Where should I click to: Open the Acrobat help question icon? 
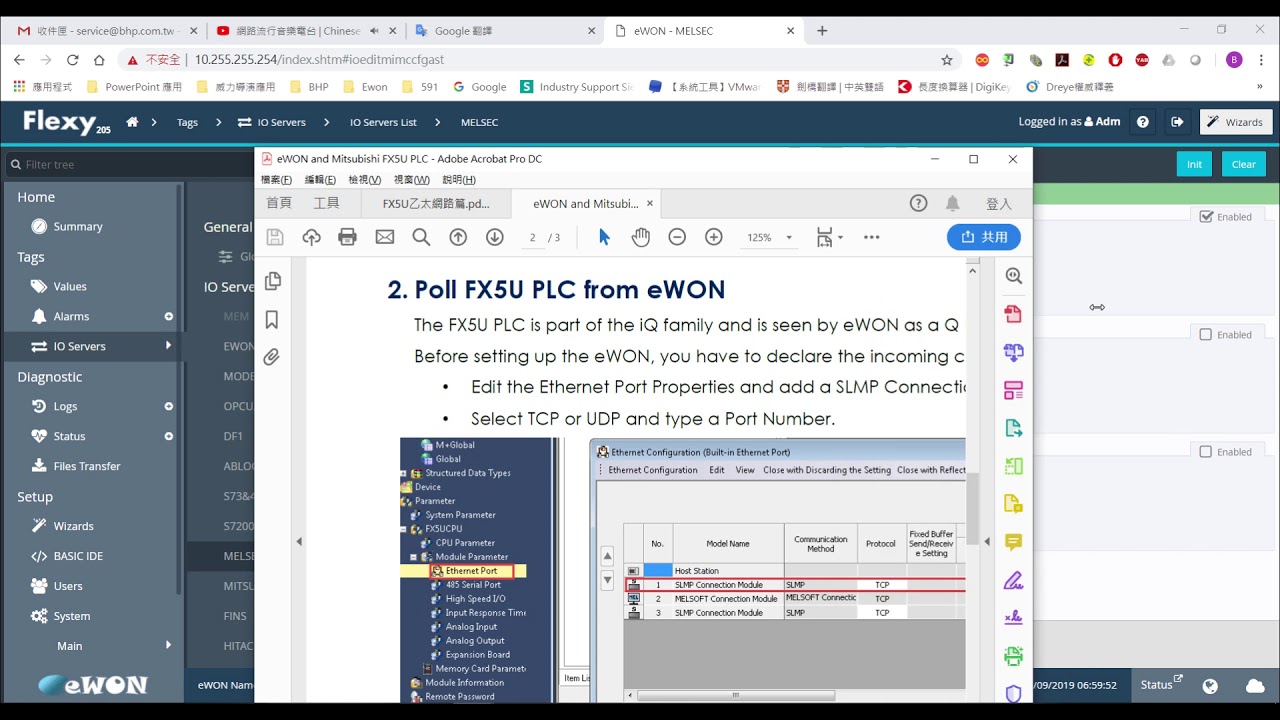[x=918, y=203]
